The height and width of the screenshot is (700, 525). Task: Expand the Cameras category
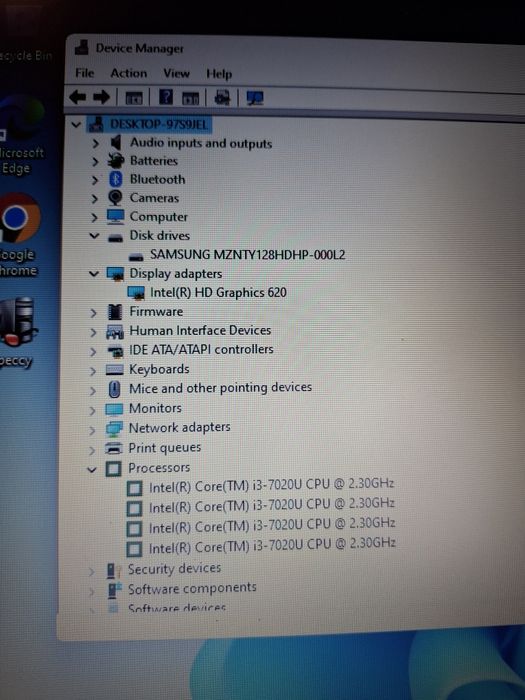tap(95, 198)
